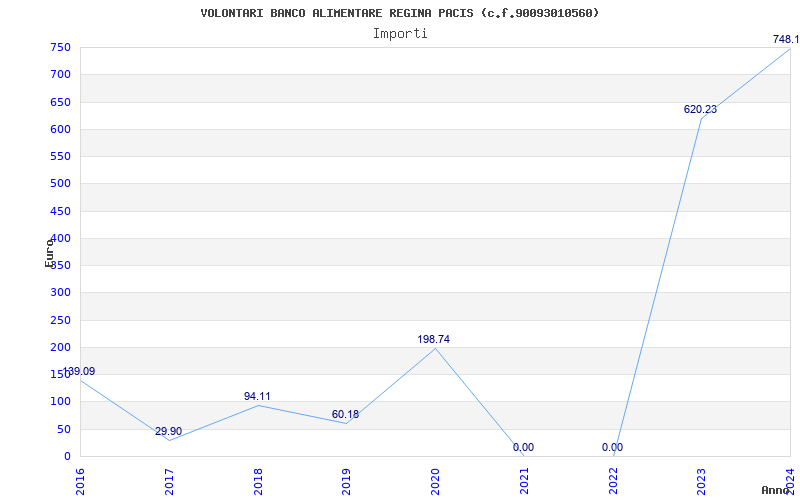Click the 2023 x-axis year
Image resolution: width=800 pixels, height=500 pixels.
click(x=702, y=482)
